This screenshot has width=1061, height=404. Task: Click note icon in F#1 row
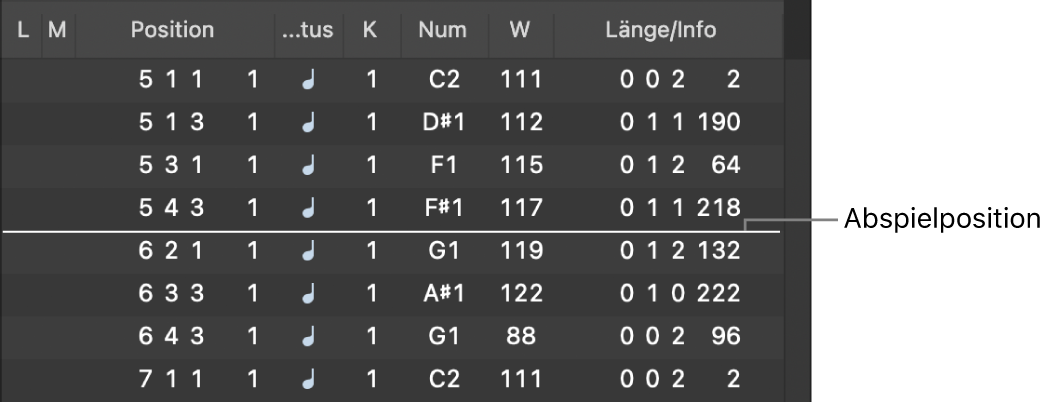[x=309, y=208]
